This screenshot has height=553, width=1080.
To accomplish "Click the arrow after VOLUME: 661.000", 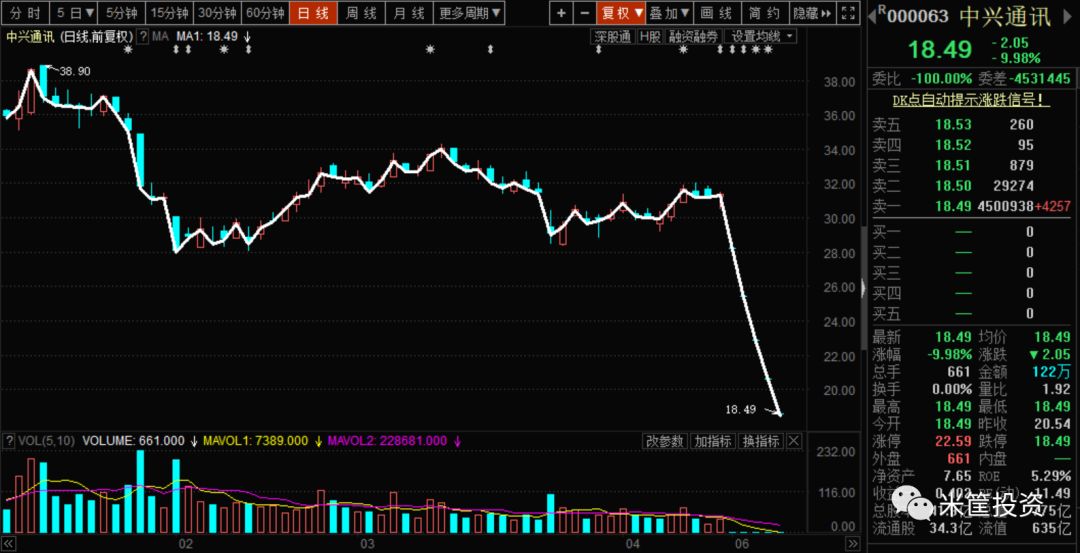I will [x=194, y=441].
